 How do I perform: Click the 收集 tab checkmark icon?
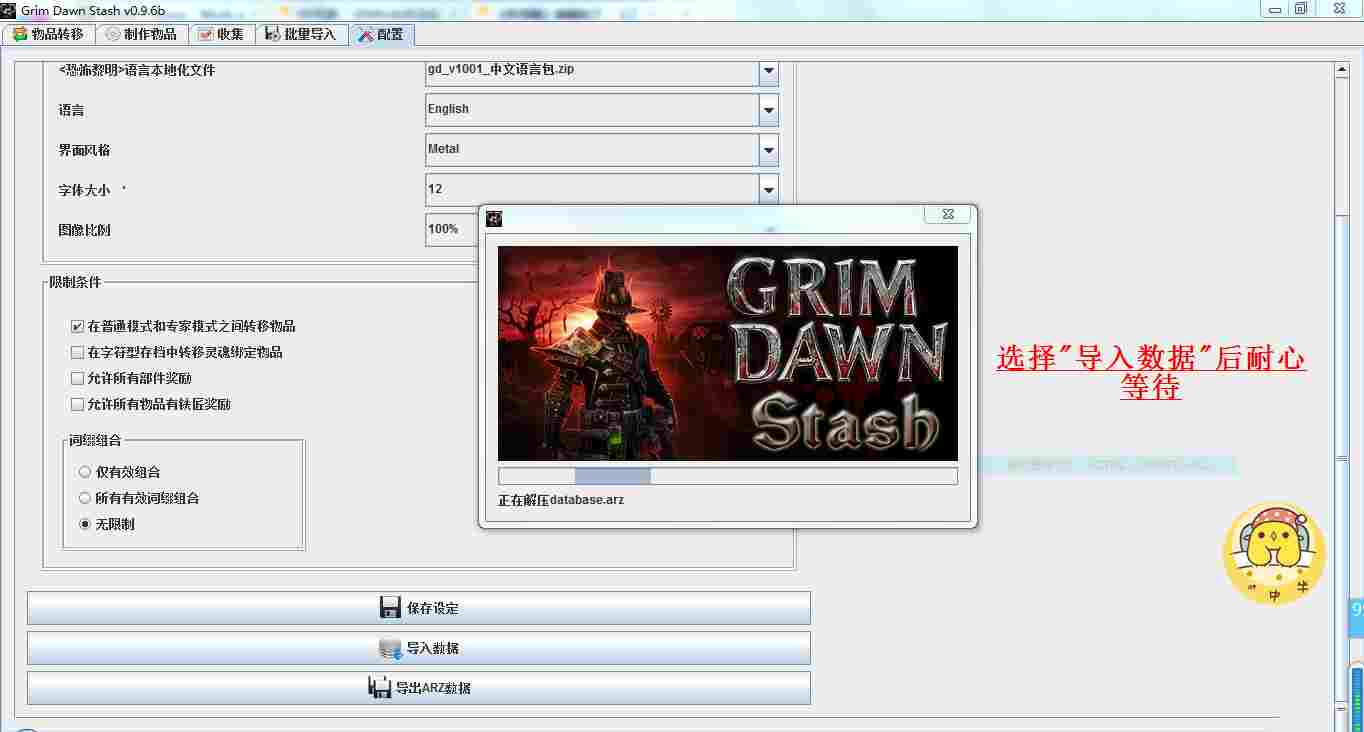(x=205, y=34)
